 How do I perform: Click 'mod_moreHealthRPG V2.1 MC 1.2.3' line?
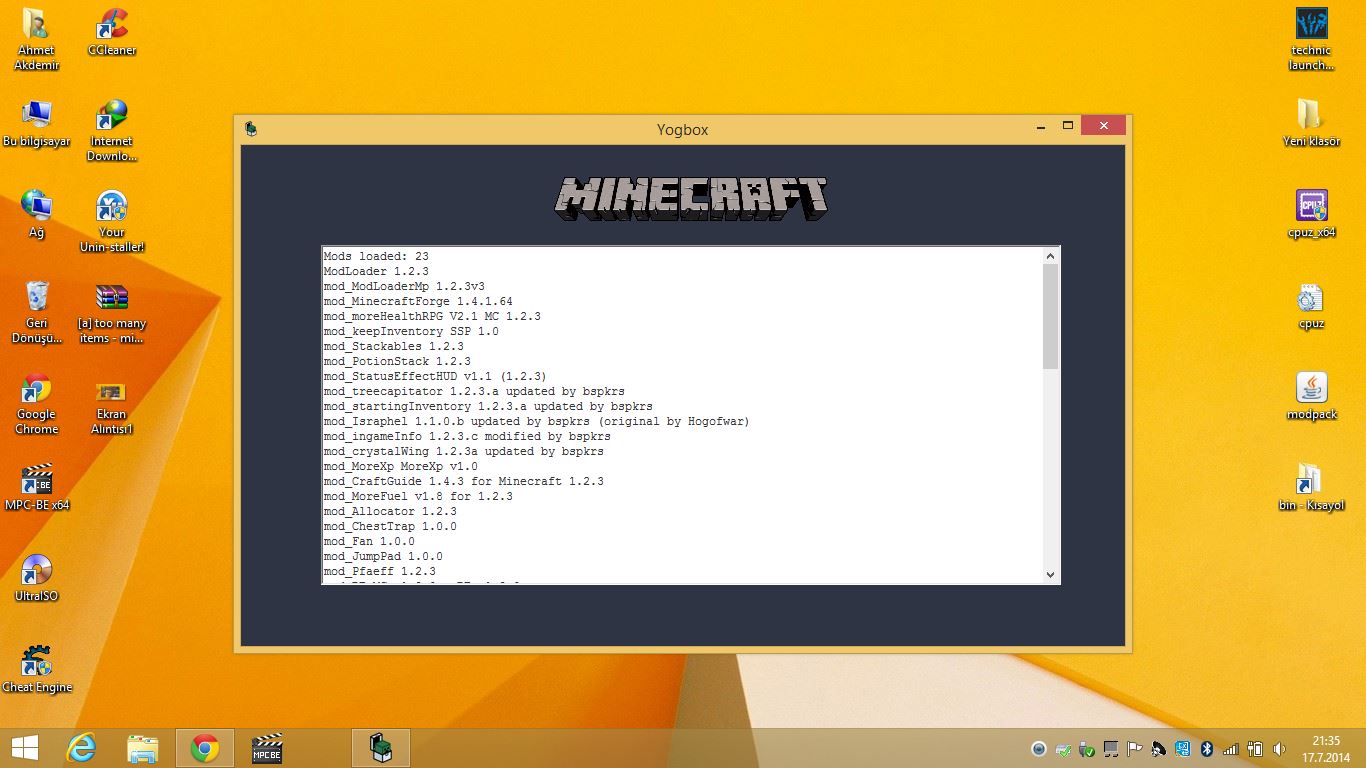tap(432, 316)
